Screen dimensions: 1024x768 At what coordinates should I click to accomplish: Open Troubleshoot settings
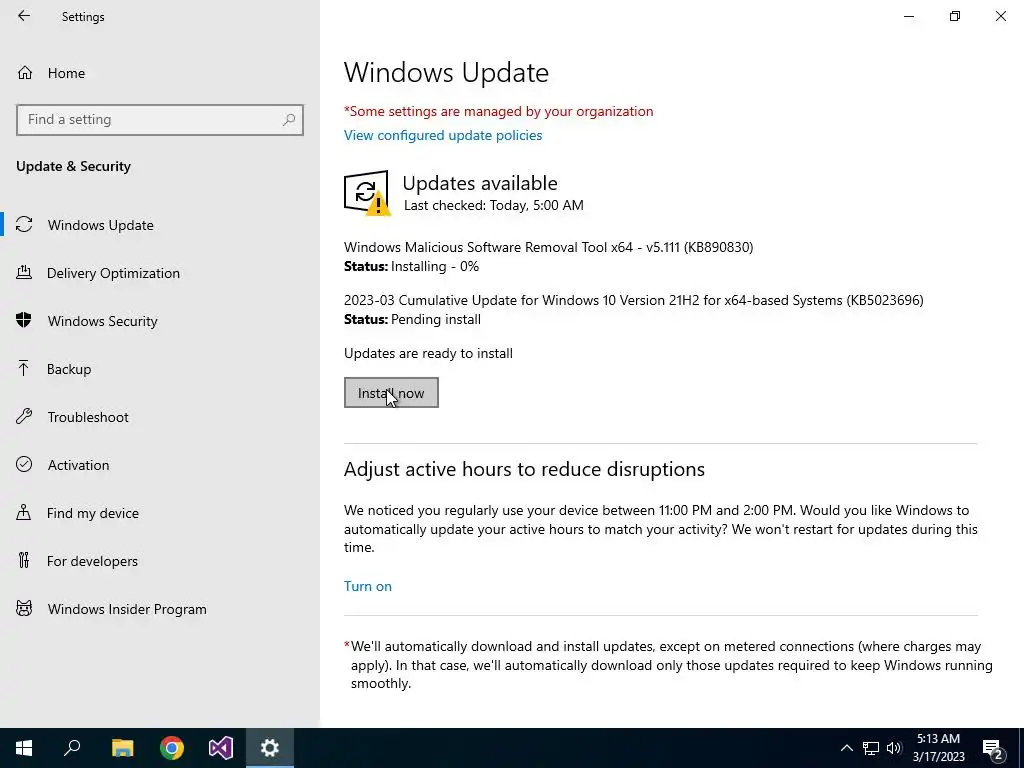88,417
